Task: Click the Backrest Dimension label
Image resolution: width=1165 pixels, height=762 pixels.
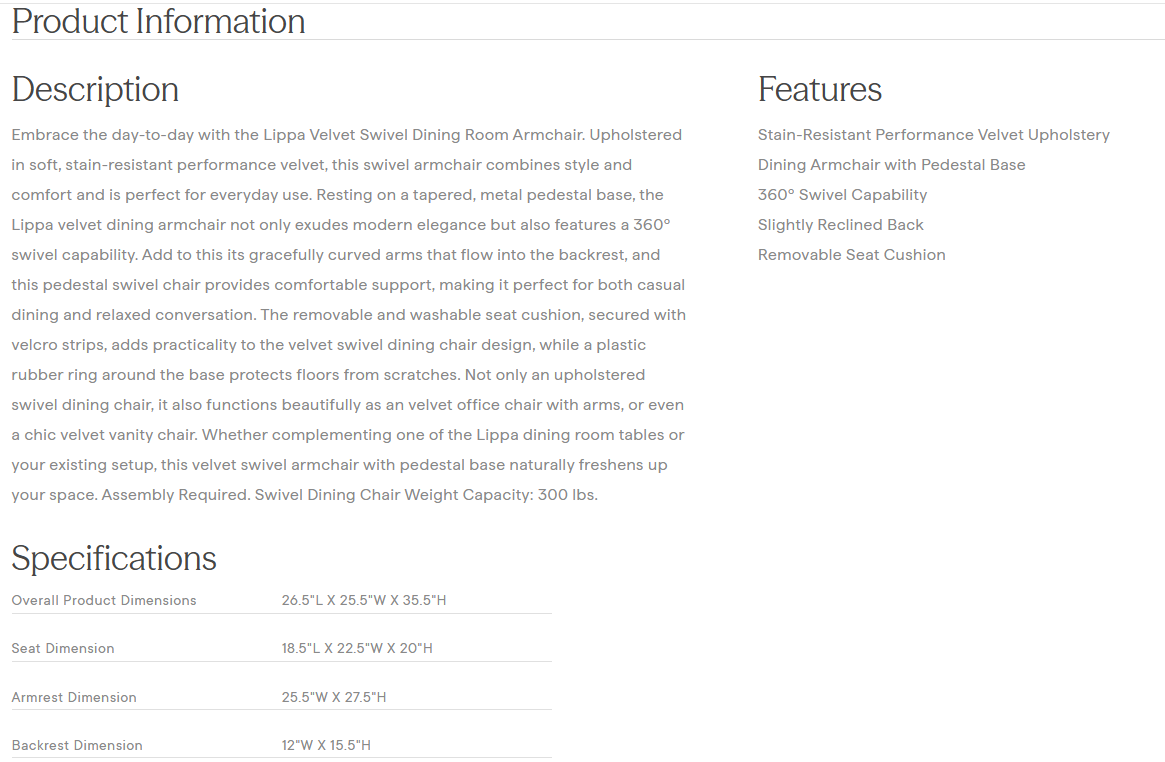Action: (x=77, y=745)
